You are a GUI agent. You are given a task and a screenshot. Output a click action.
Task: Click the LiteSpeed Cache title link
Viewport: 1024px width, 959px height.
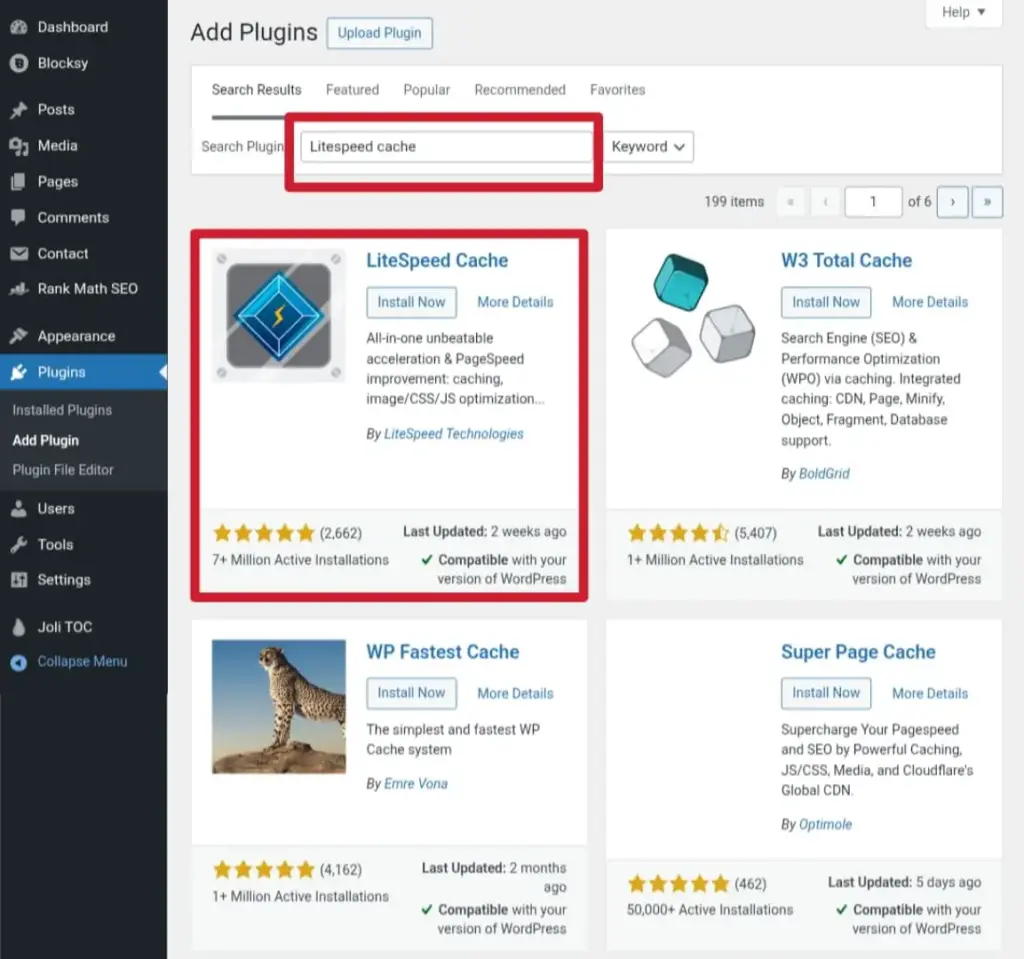point(437,261)
